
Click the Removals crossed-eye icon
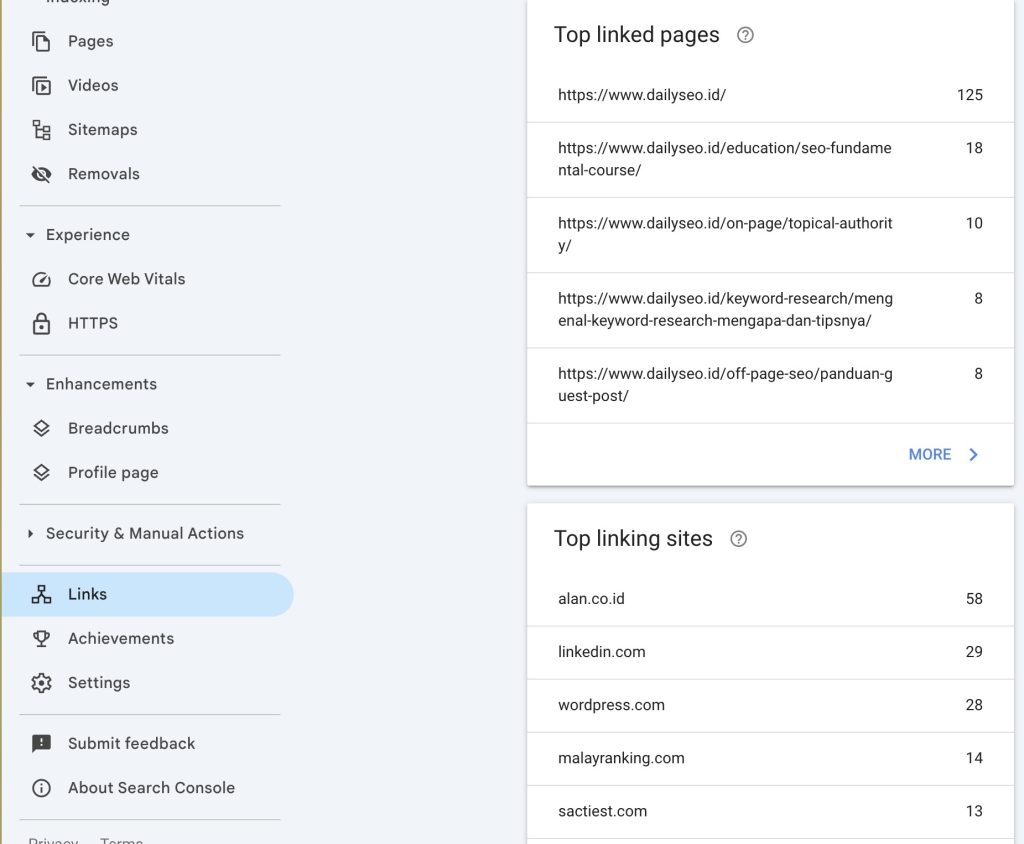click(41, 174)
